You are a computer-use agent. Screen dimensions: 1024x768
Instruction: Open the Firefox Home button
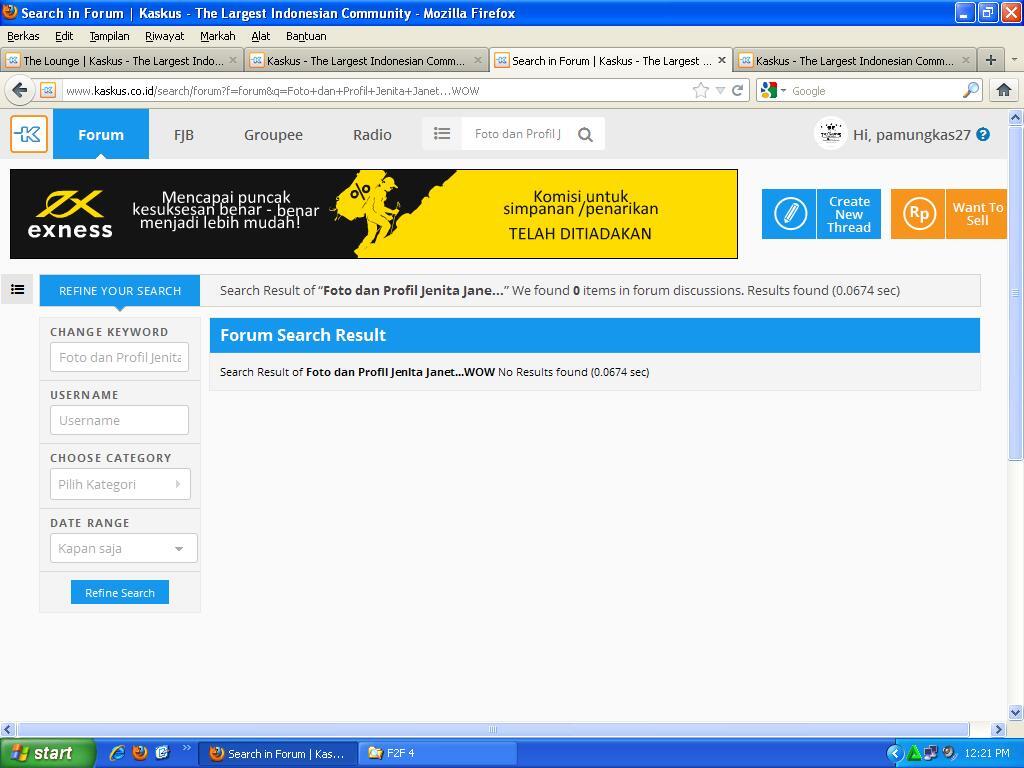[1004, 90]
